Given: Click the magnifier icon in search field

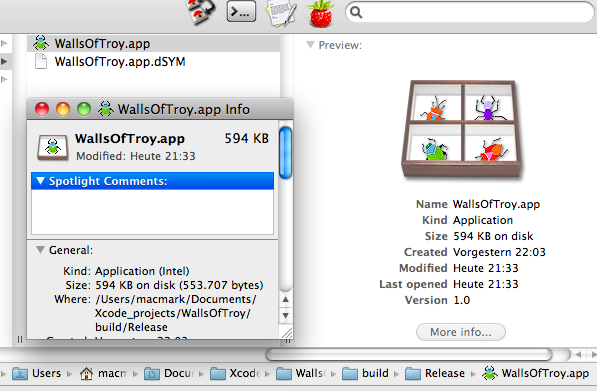Looking at the screenshot, I should coord(356,12).
